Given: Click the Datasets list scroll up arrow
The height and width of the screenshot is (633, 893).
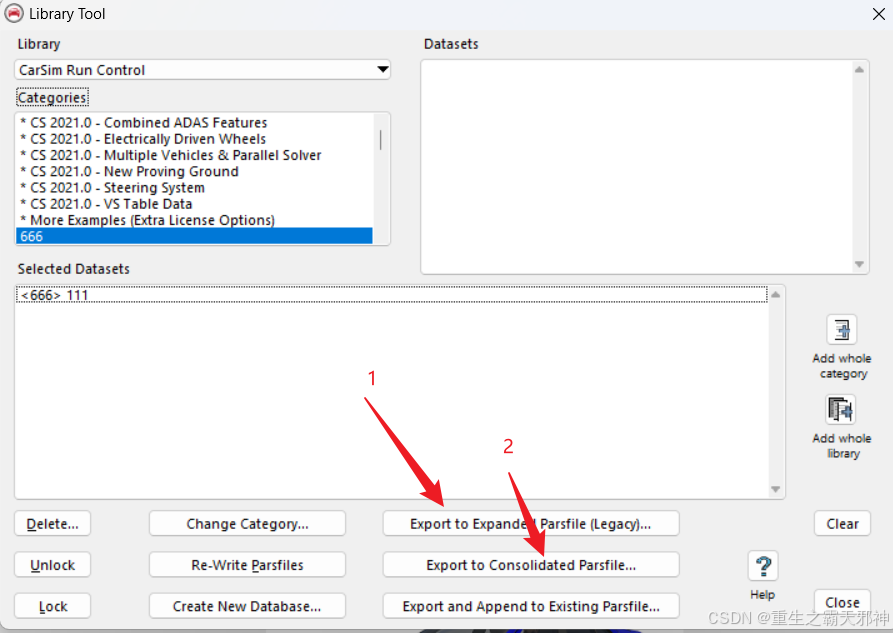Looking at the screenshot, I should tap(859, 70).
